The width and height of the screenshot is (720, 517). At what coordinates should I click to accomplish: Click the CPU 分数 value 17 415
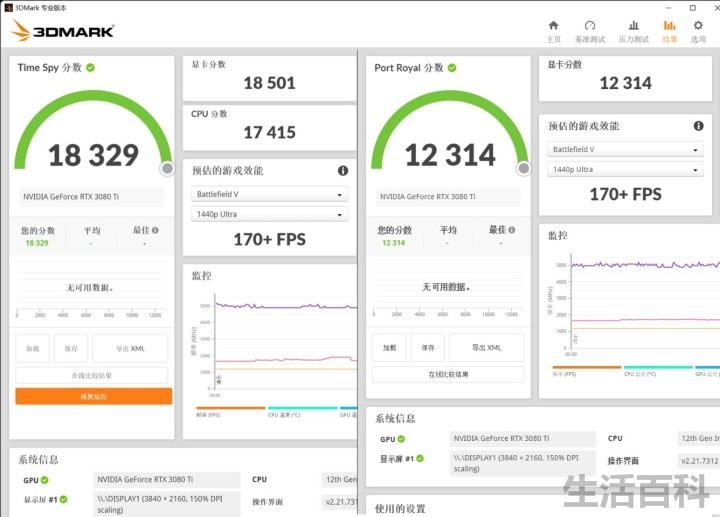pos(270,133)
